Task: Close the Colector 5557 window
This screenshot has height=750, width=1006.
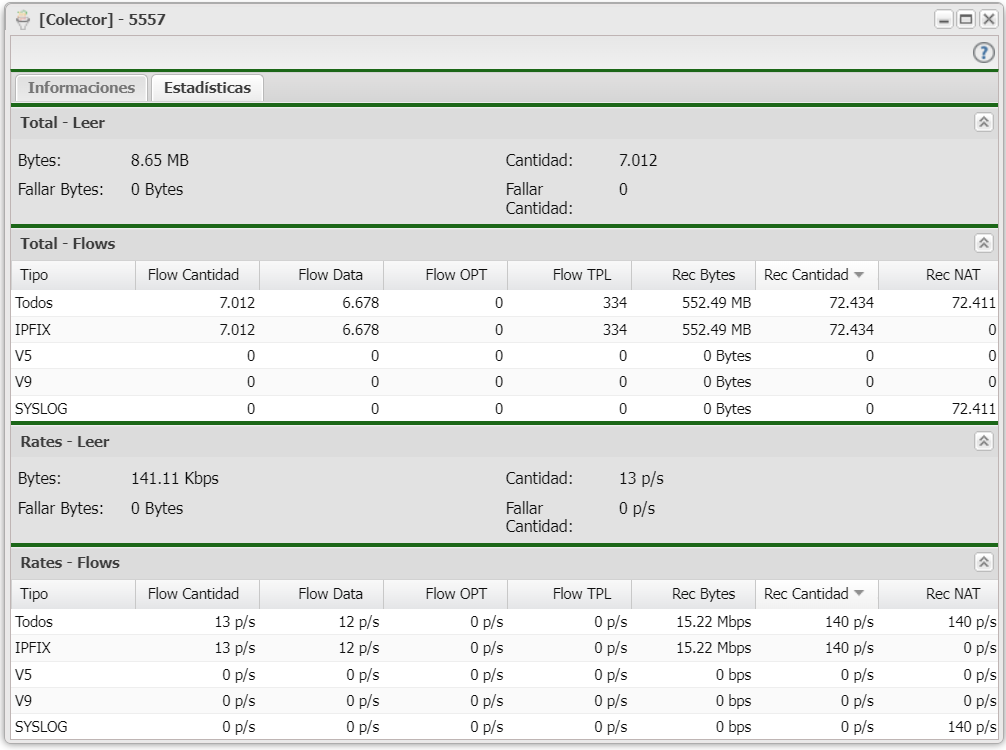Action: (x=988, y=20)
